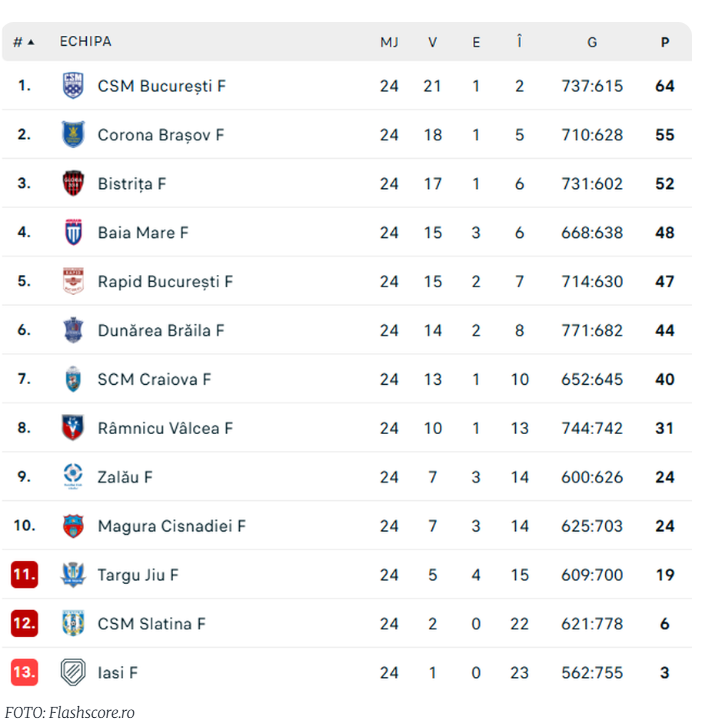Sort standings by G goals column
Image resolution: width=726 pixels, height=728 pixels.
click(592, 42)
